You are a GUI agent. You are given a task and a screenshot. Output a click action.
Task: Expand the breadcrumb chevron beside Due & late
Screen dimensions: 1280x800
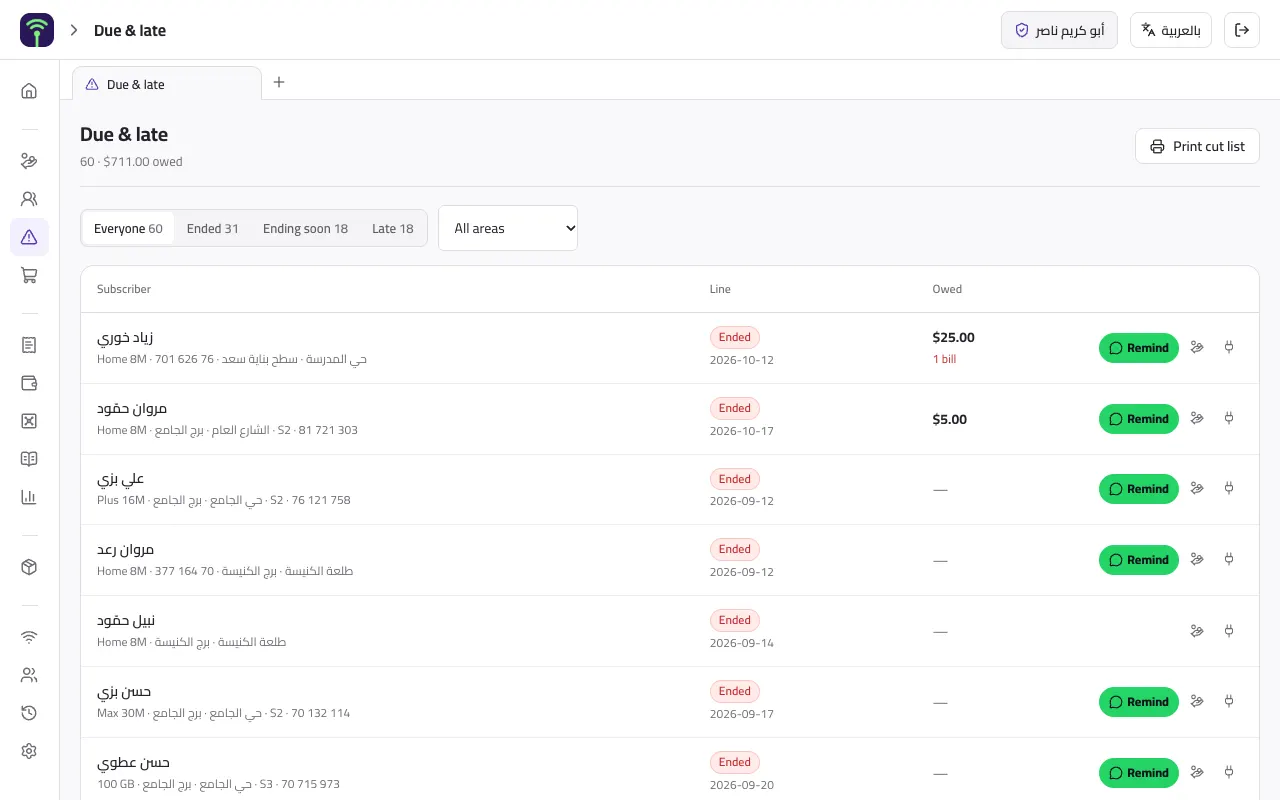pyautogui.click(x=74, y=30)
